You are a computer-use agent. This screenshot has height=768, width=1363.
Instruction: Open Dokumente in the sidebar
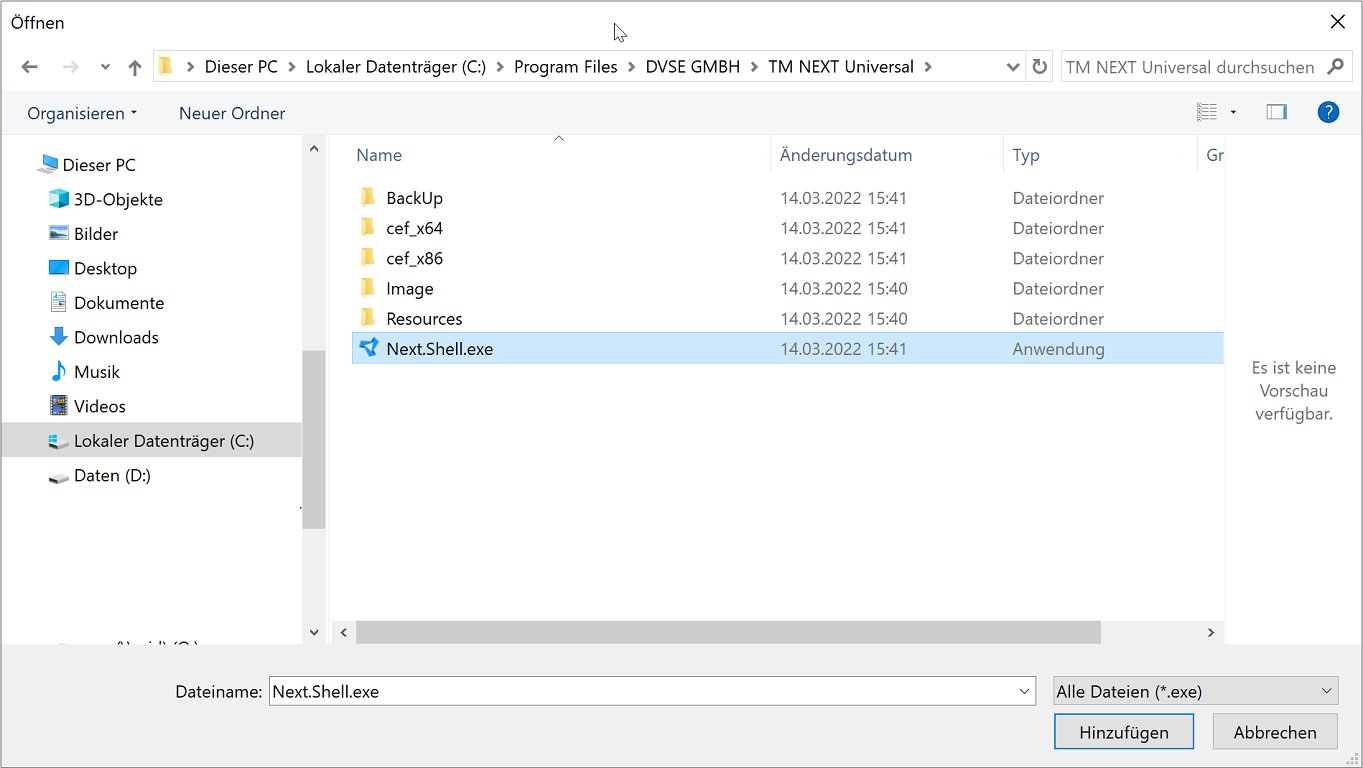pos(119,303)
